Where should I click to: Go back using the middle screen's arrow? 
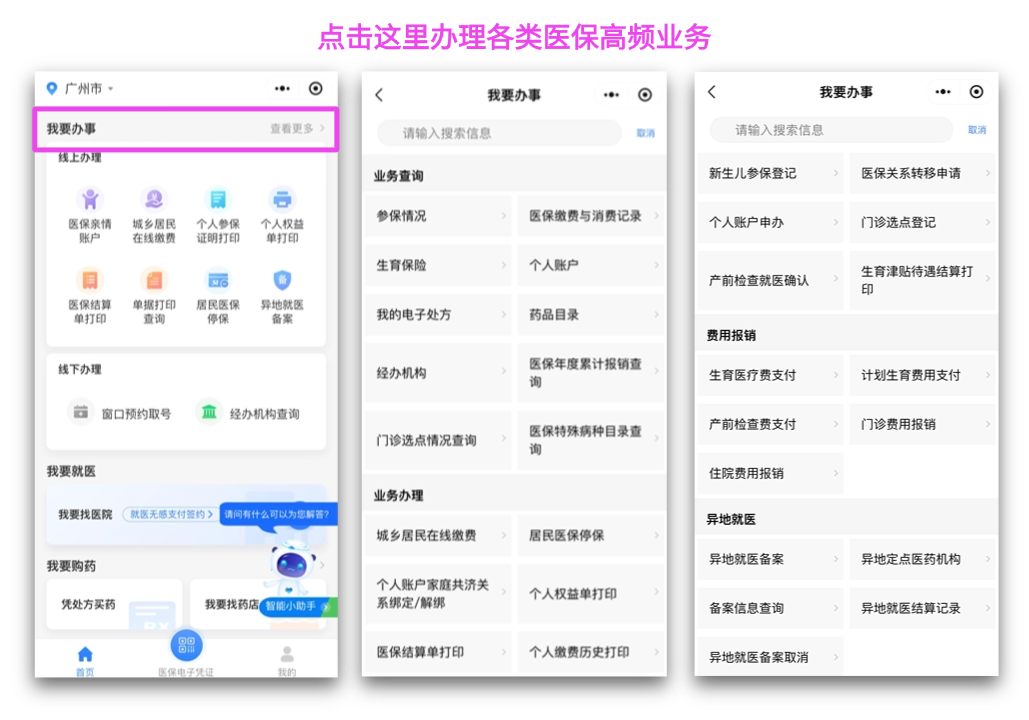point(379,95)
